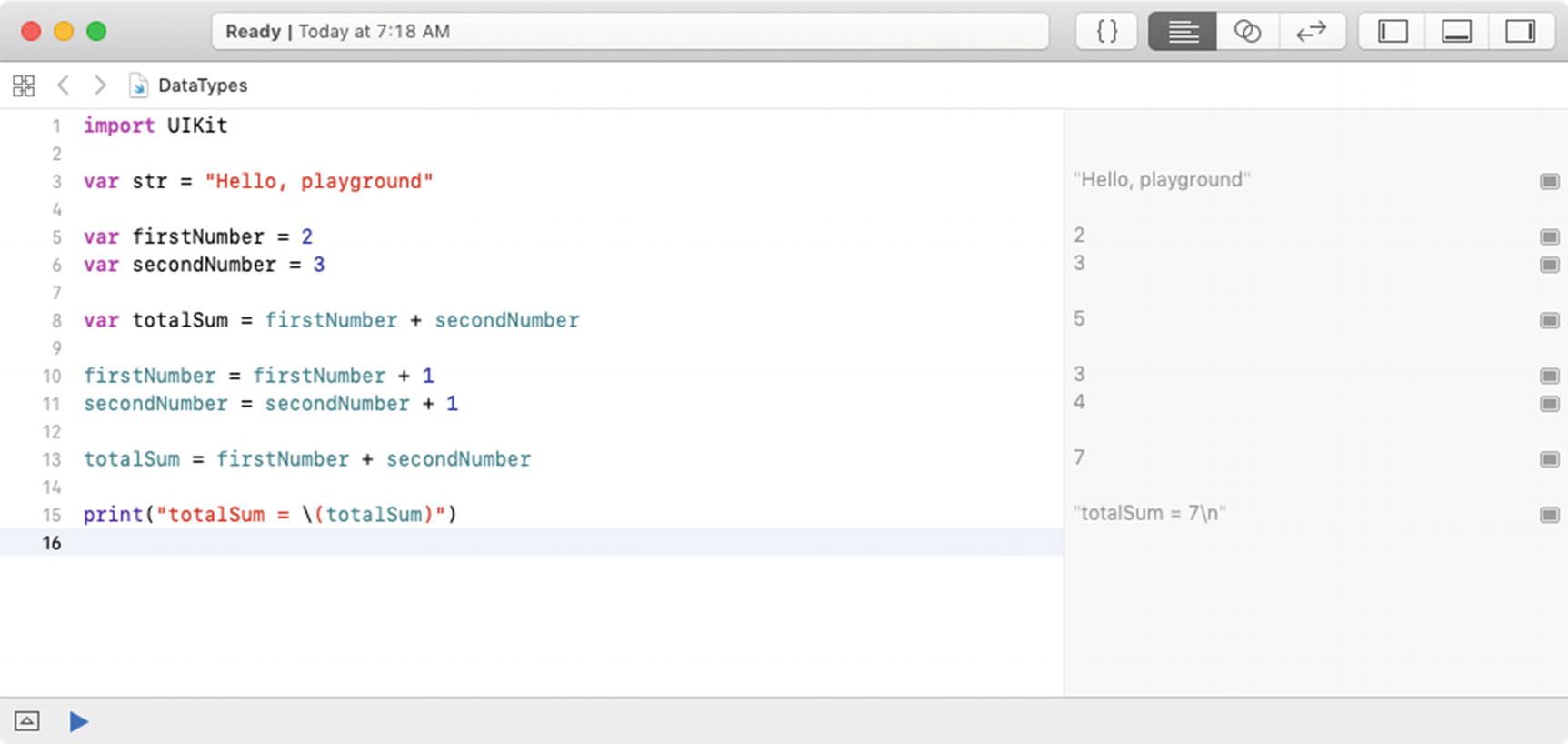Image resolution: width=1568 pixels, height=744 pixels.
Task: Open the Library curly-braces button
Action: [x=1106, y=31]
